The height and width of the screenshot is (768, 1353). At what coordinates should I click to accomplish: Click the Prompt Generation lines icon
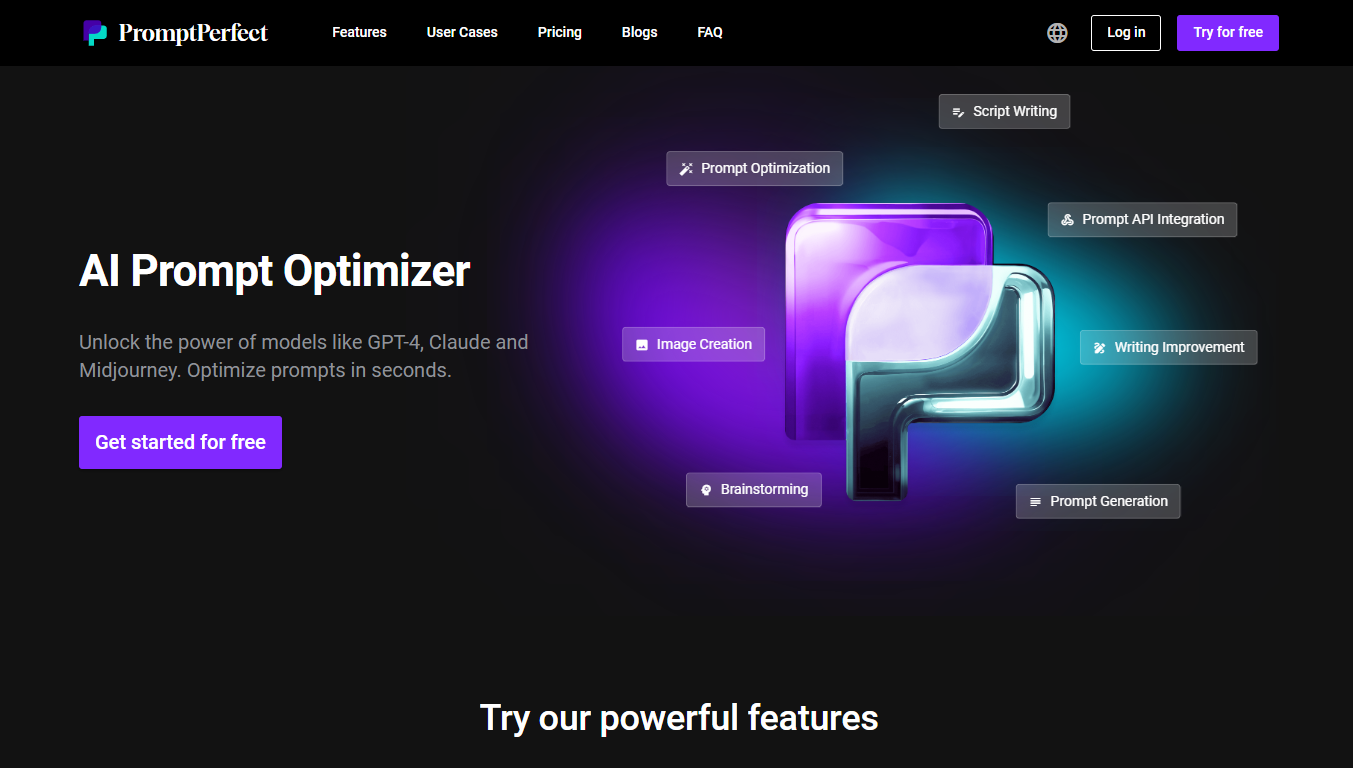pos(1035,502)
